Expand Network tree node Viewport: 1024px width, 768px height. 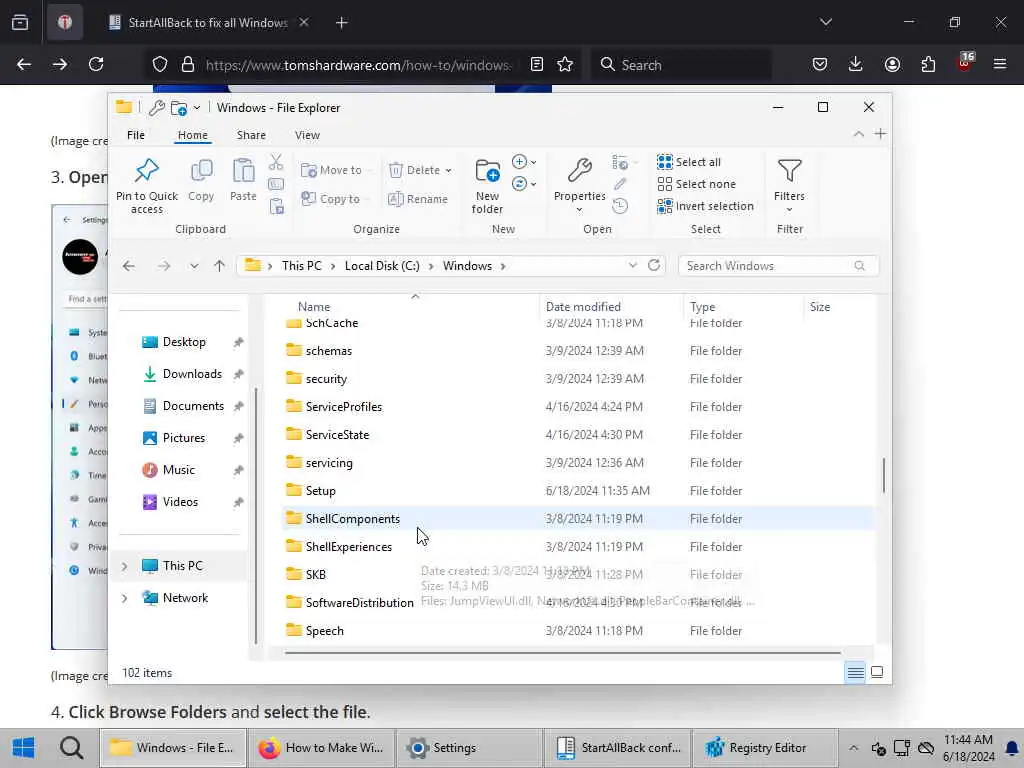tap(124, 598)
